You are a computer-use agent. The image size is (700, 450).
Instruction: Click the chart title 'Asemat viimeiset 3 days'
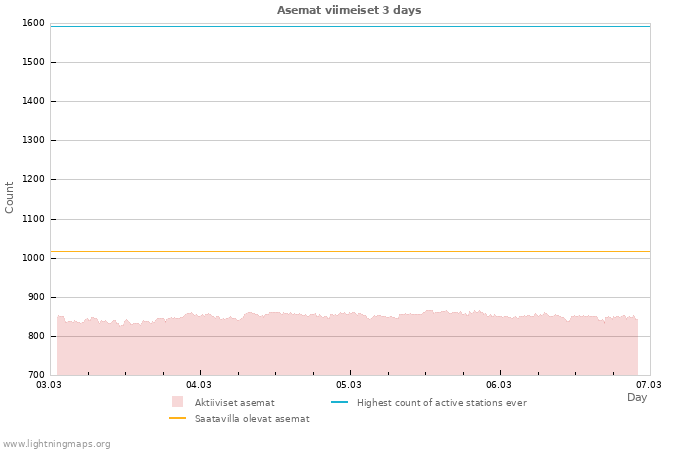349,10
